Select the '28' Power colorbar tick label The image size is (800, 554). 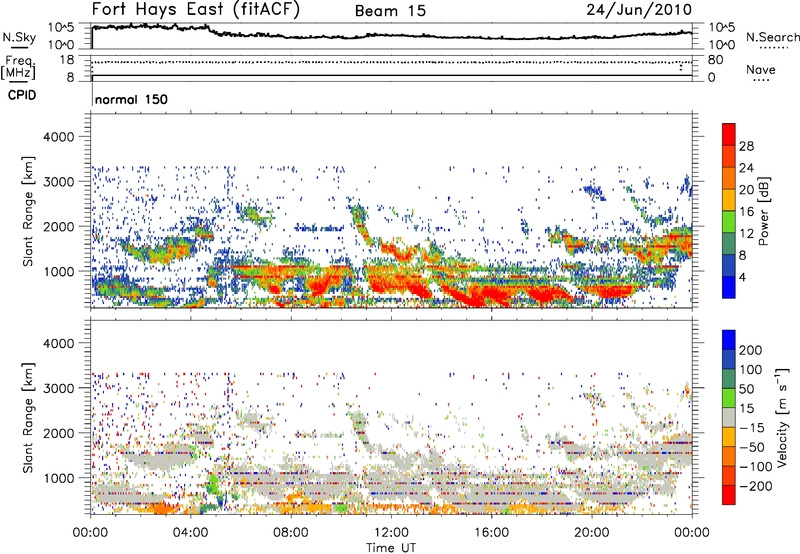pos(746,146)
